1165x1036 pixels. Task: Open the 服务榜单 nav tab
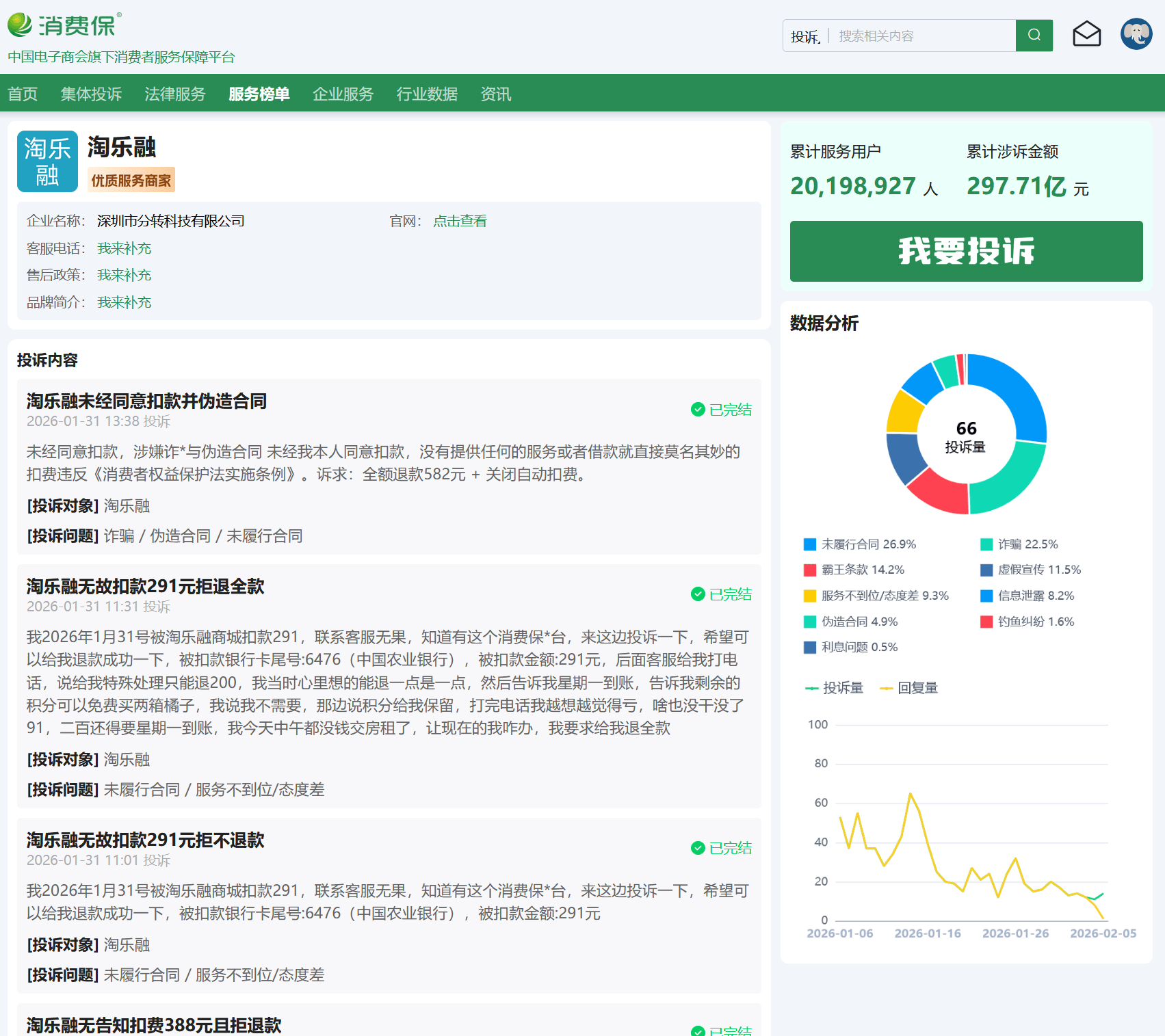tap(259, 94)
